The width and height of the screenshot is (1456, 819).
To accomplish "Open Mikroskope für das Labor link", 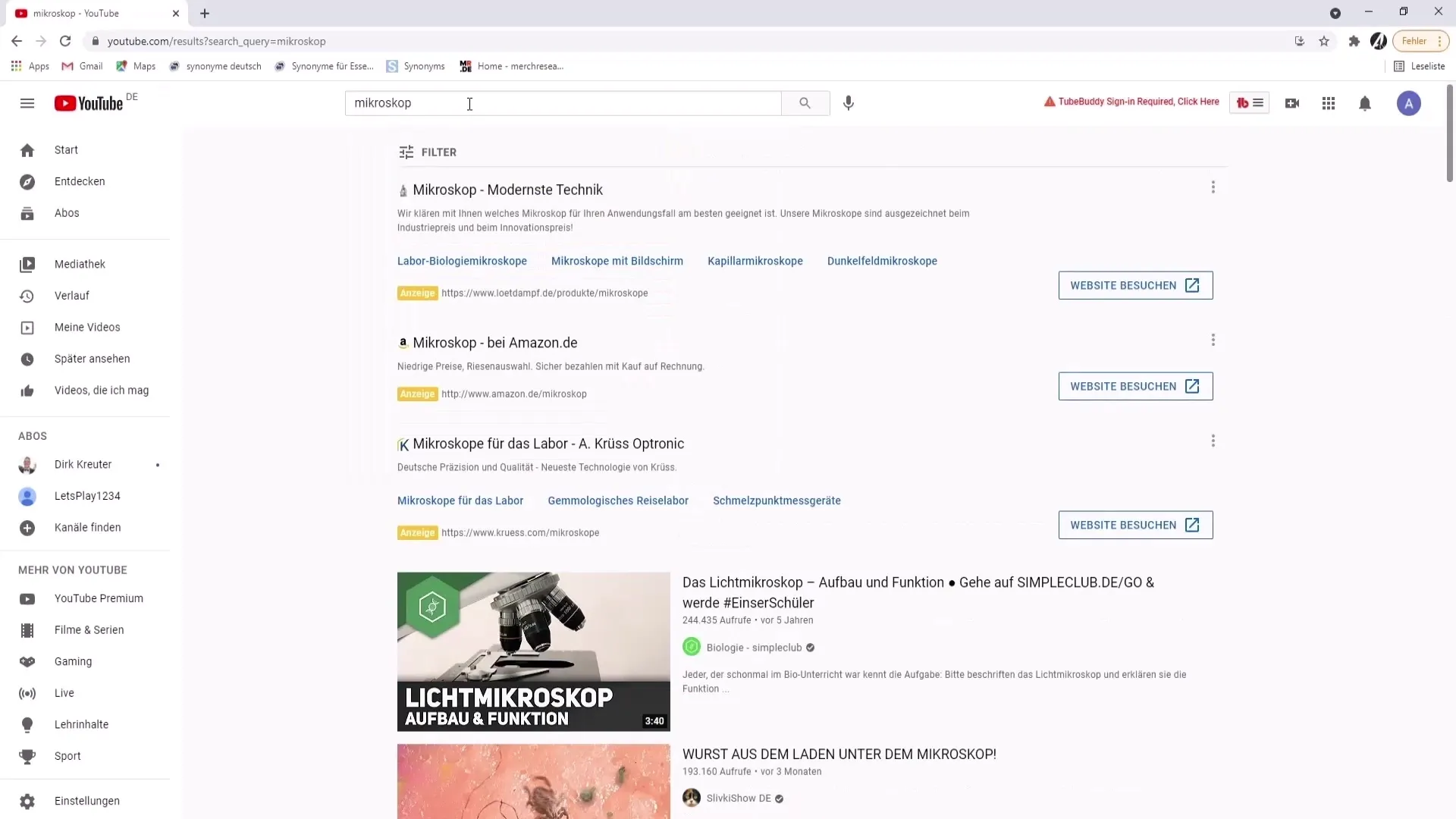I will pos(460,500).
